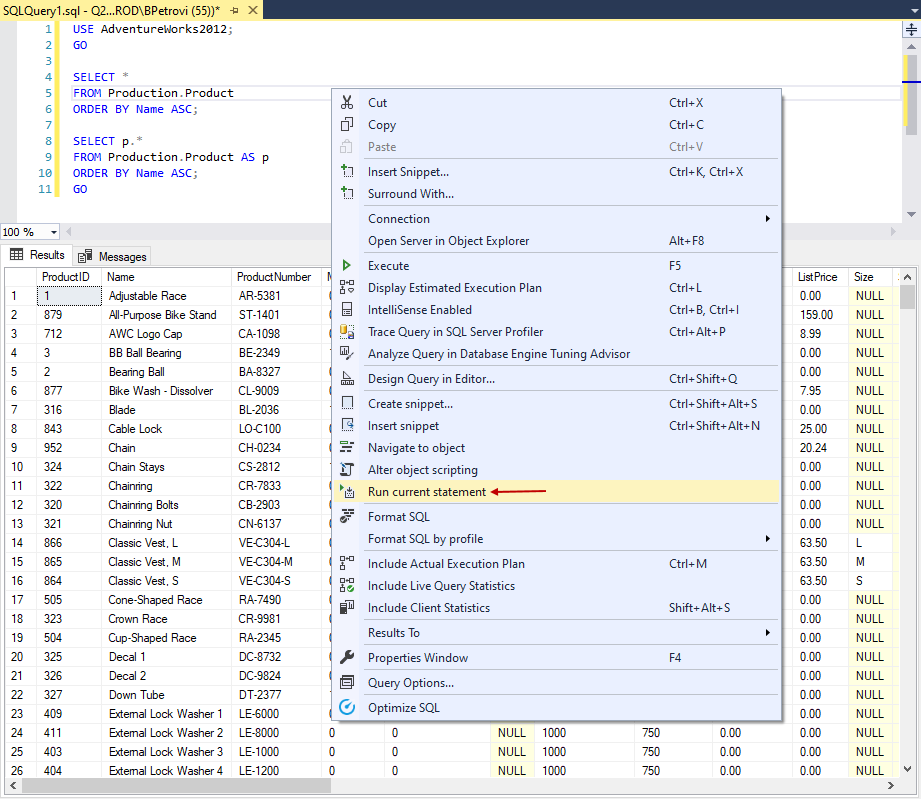This screenshot has height=799, width=921.
Task: Click Display Estimated Execution Plan icon
Action: pyautogui.click(x=347, y=287)
